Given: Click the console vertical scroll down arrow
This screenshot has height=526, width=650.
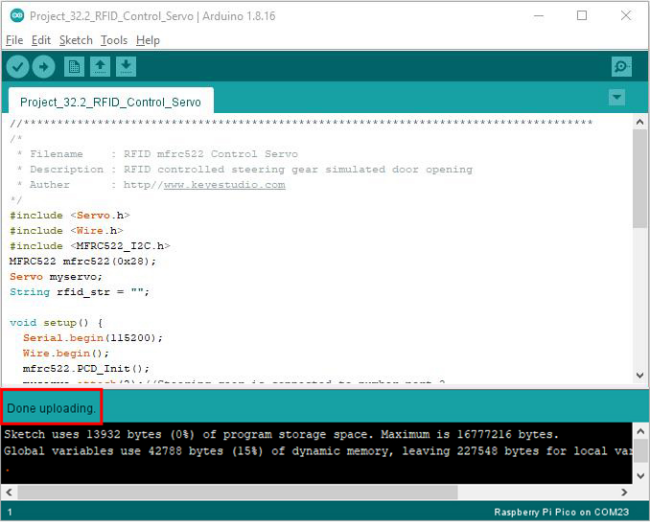Looking at the screenshot, I should (640, 476).
